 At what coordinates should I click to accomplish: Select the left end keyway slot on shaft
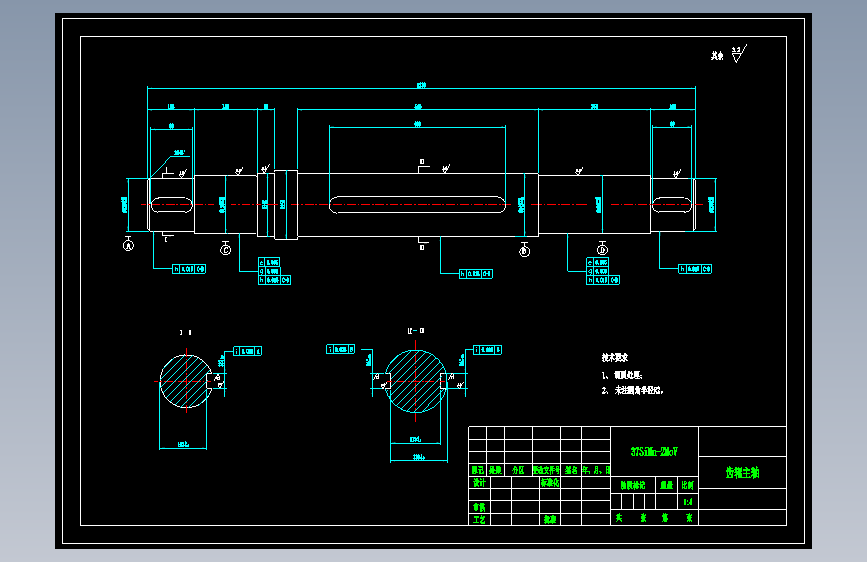click(171, 205)
